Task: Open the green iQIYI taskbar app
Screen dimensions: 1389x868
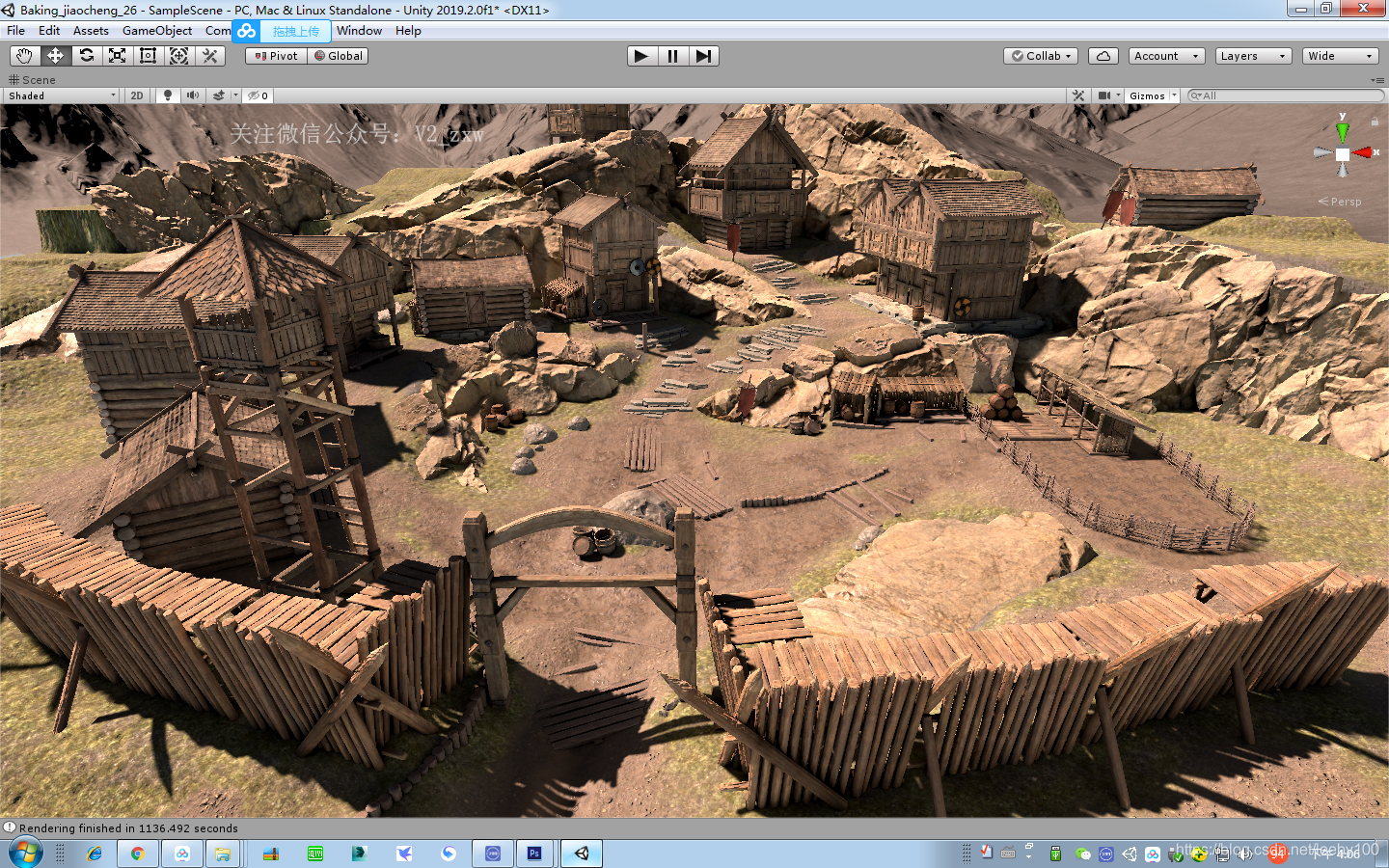Action: (x=315, y=854)
